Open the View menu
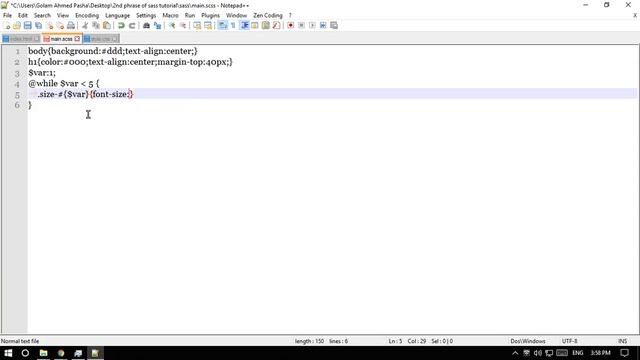 point(63,16)
